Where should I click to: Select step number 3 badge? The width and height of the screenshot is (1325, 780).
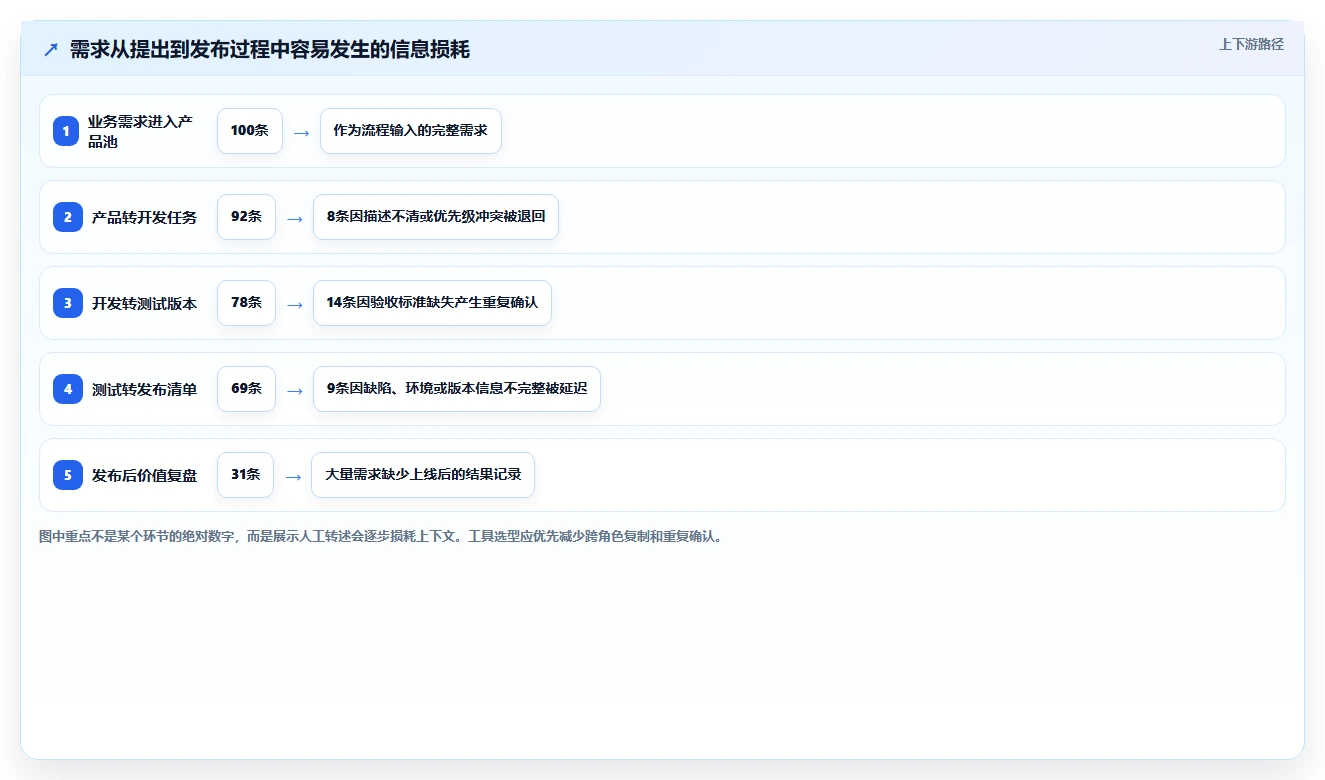pos(68,303)
